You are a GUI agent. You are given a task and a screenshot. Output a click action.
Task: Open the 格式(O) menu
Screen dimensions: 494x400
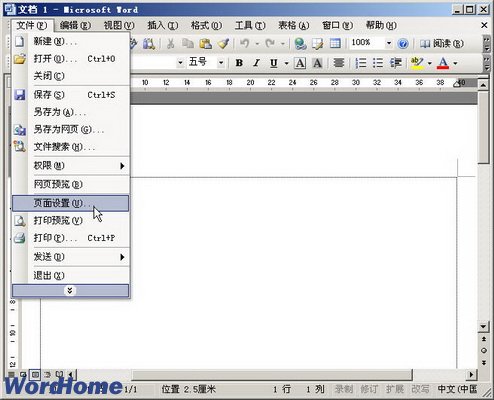[206, 25]
